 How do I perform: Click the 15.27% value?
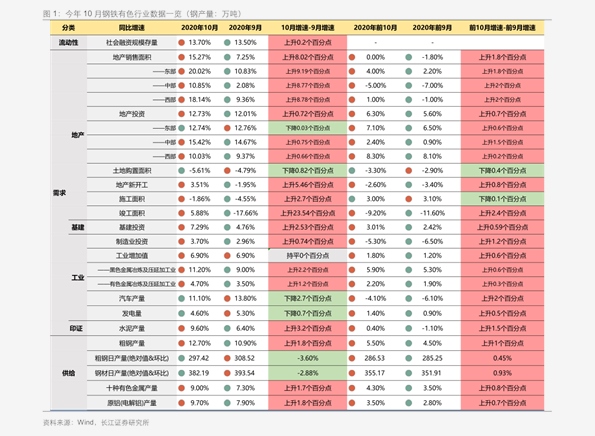click(200, 57)
